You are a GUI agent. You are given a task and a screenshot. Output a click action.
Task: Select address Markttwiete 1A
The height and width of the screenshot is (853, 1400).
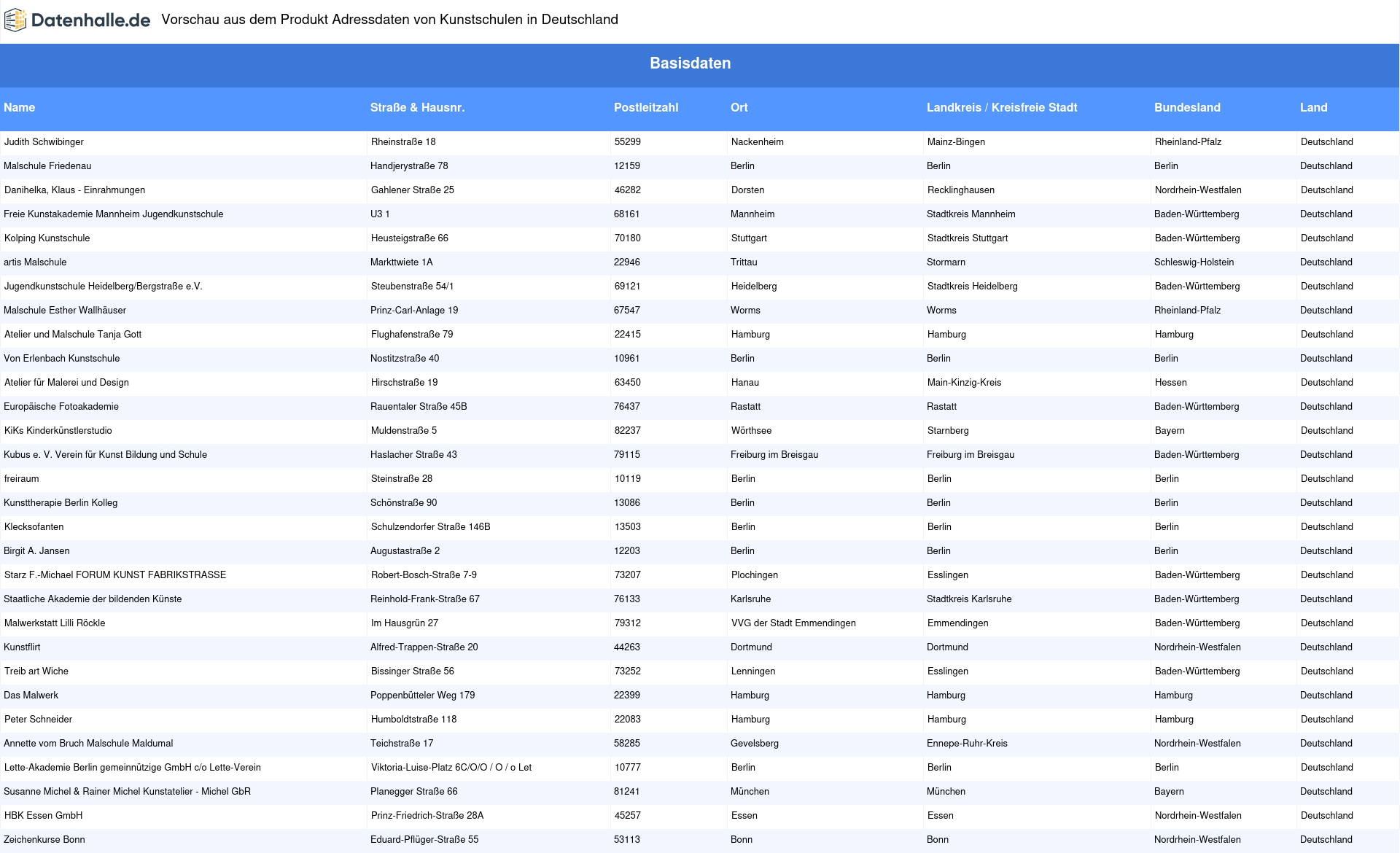402,262
